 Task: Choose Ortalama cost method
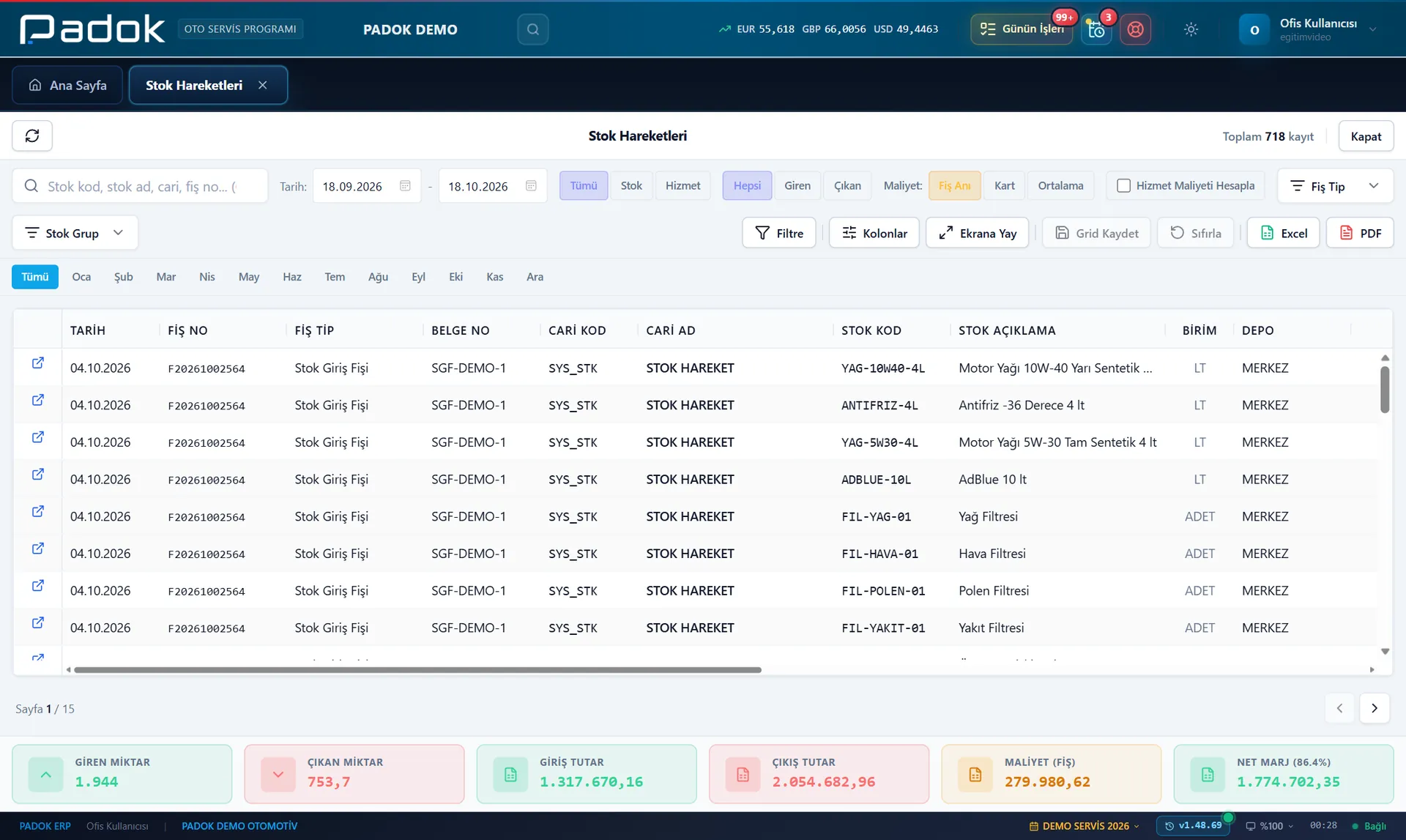coord(1060,186)
